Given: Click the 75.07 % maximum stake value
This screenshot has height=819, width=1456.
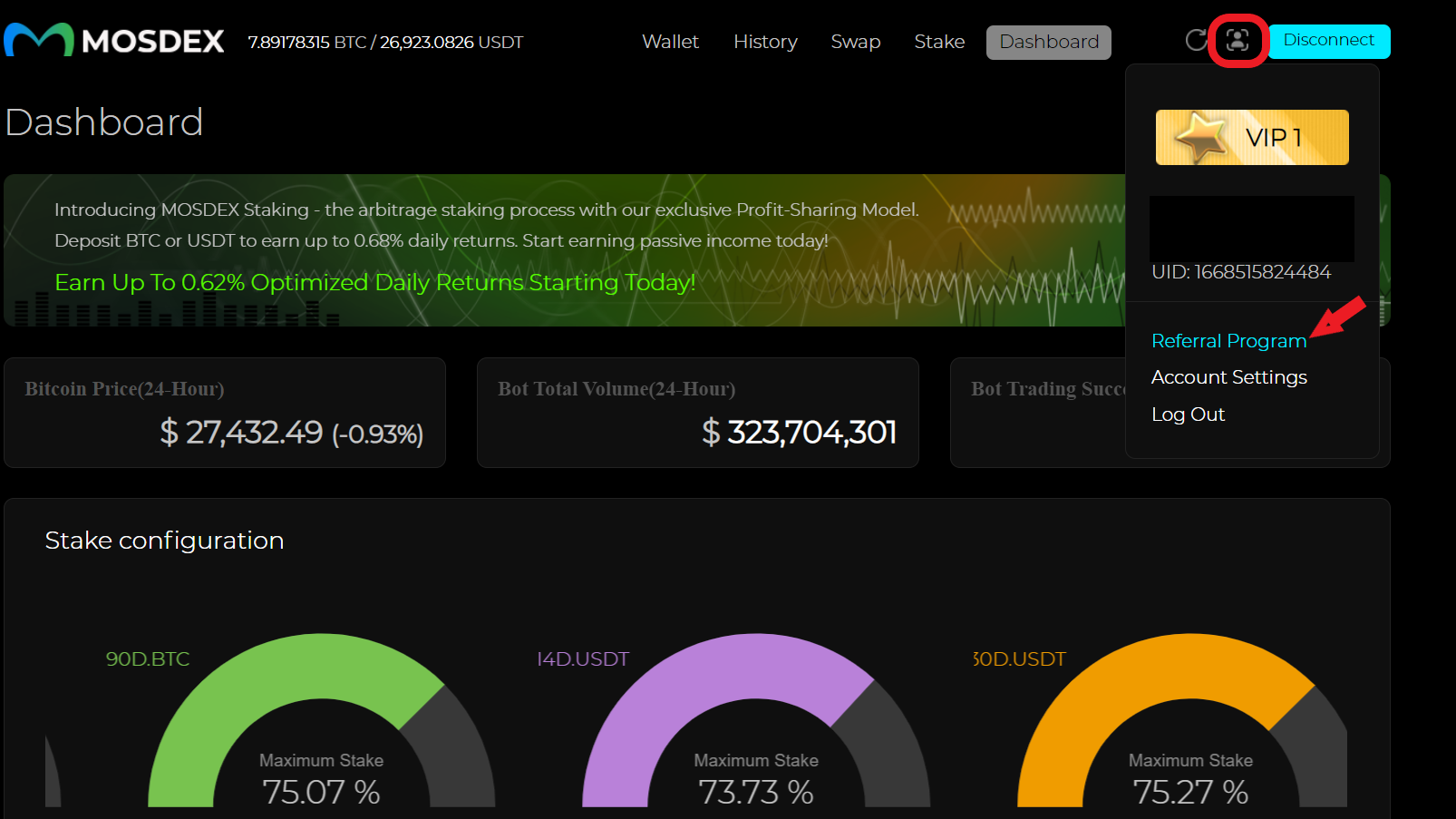Looking at the screenshot, I should pyautogui.click(x=322, y=792).
